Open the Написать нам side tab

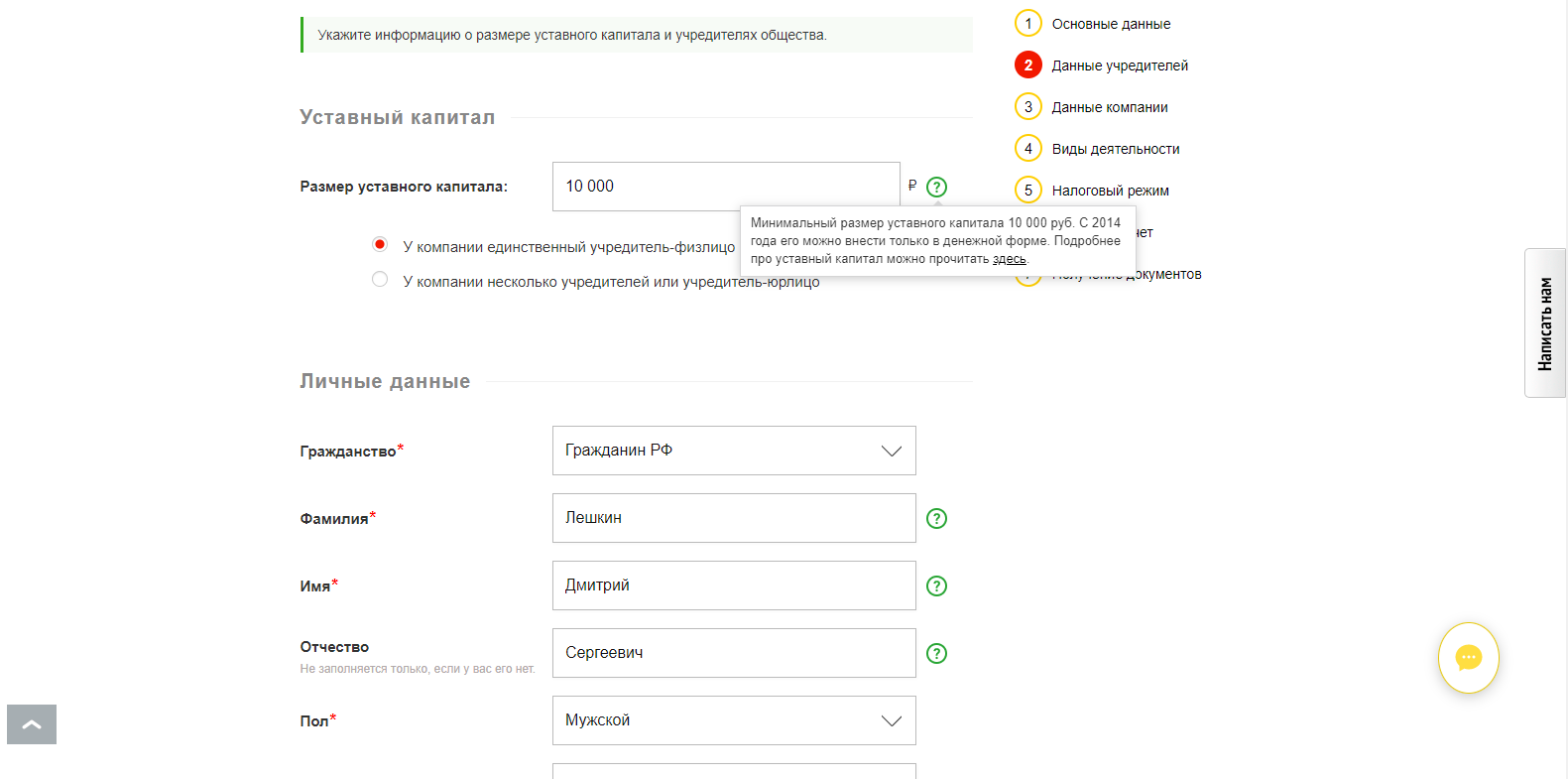tap(1544, 324)
